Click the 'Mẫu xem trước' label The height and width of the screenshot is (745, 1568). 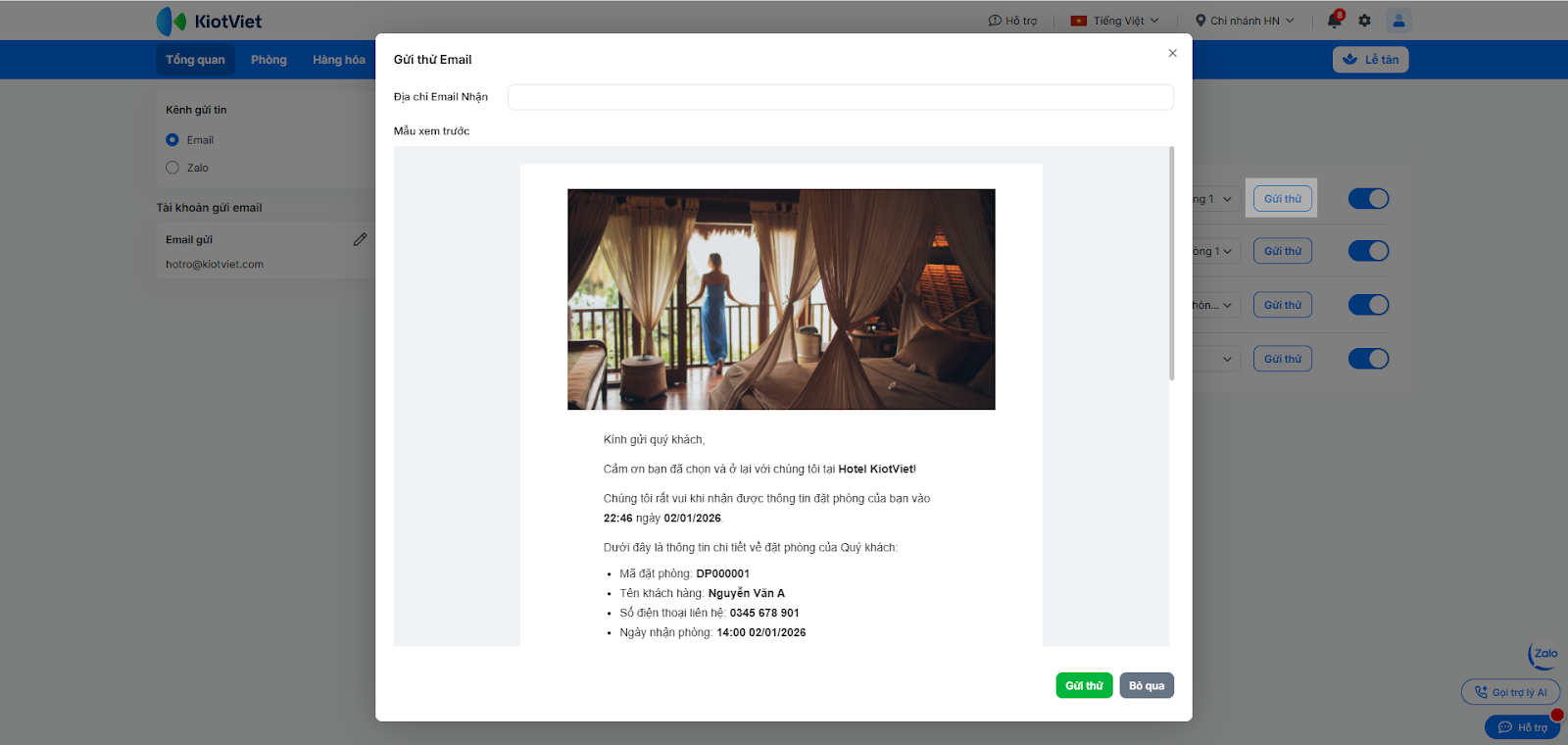coord(431,131)
